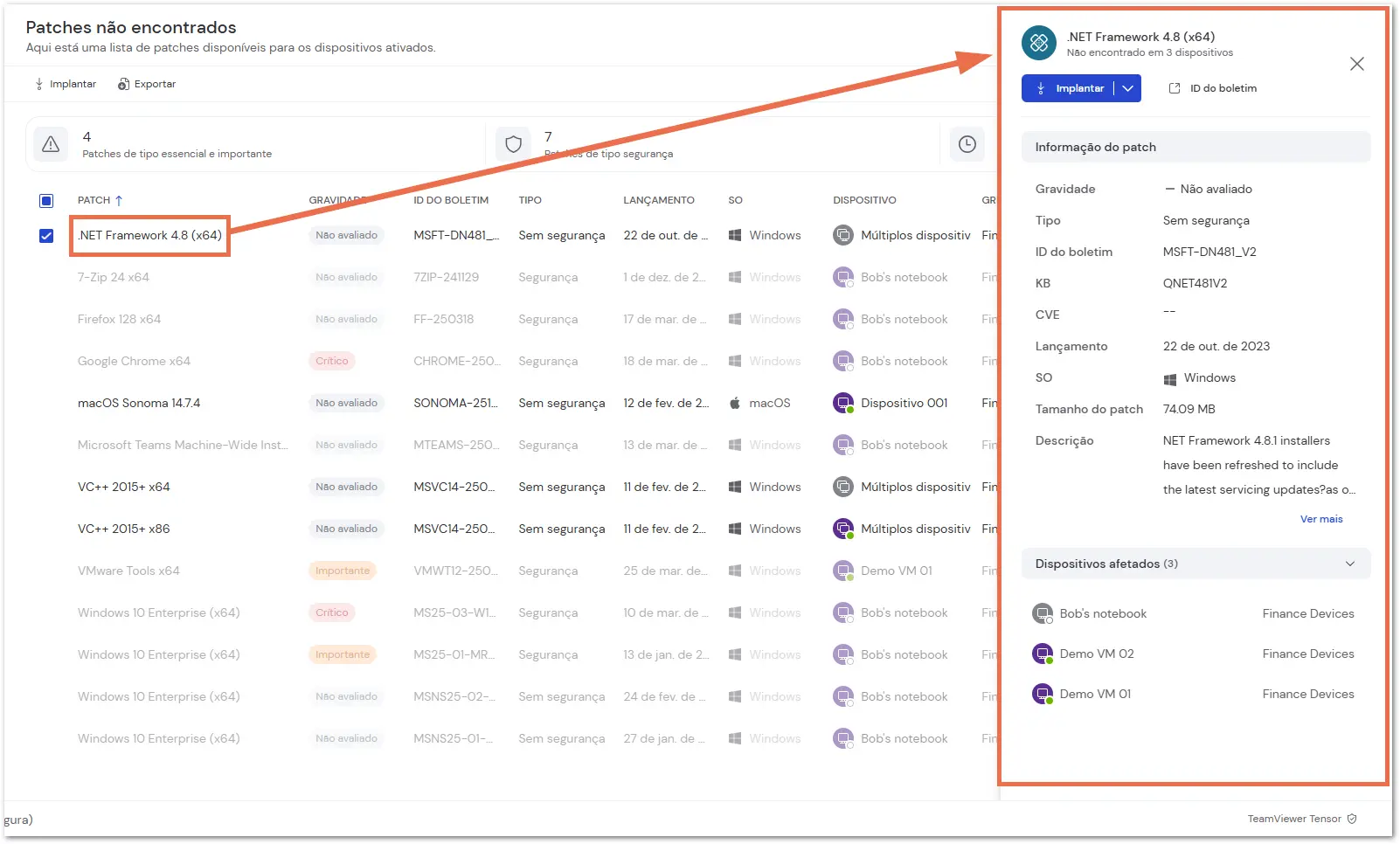
Task: Click the TeamViewer Tensor shield icon in the footer
Action: 1352,819
